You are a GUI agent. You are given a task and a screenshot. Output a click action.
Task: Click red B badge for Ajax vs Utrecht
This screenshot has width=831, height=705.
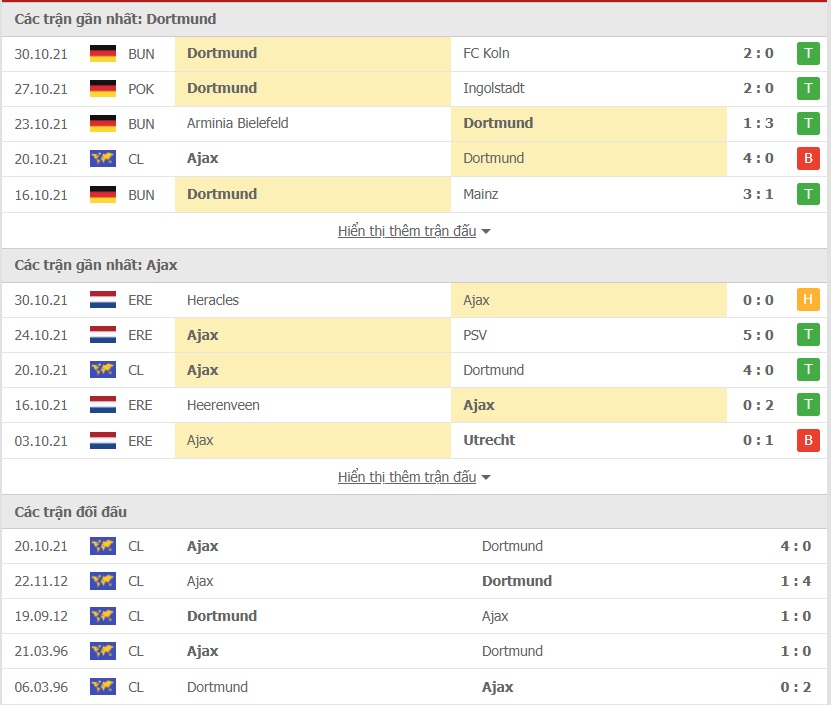pos(807,441)
